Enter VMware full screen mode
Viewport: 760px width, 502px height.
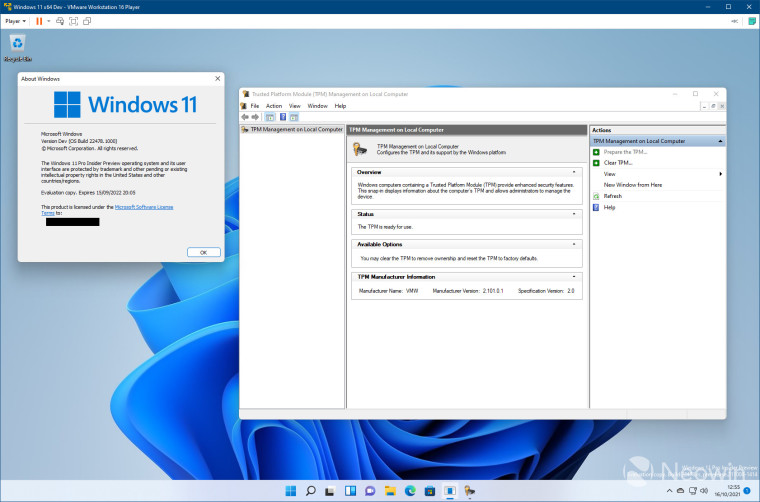click(x=74, y=21)
